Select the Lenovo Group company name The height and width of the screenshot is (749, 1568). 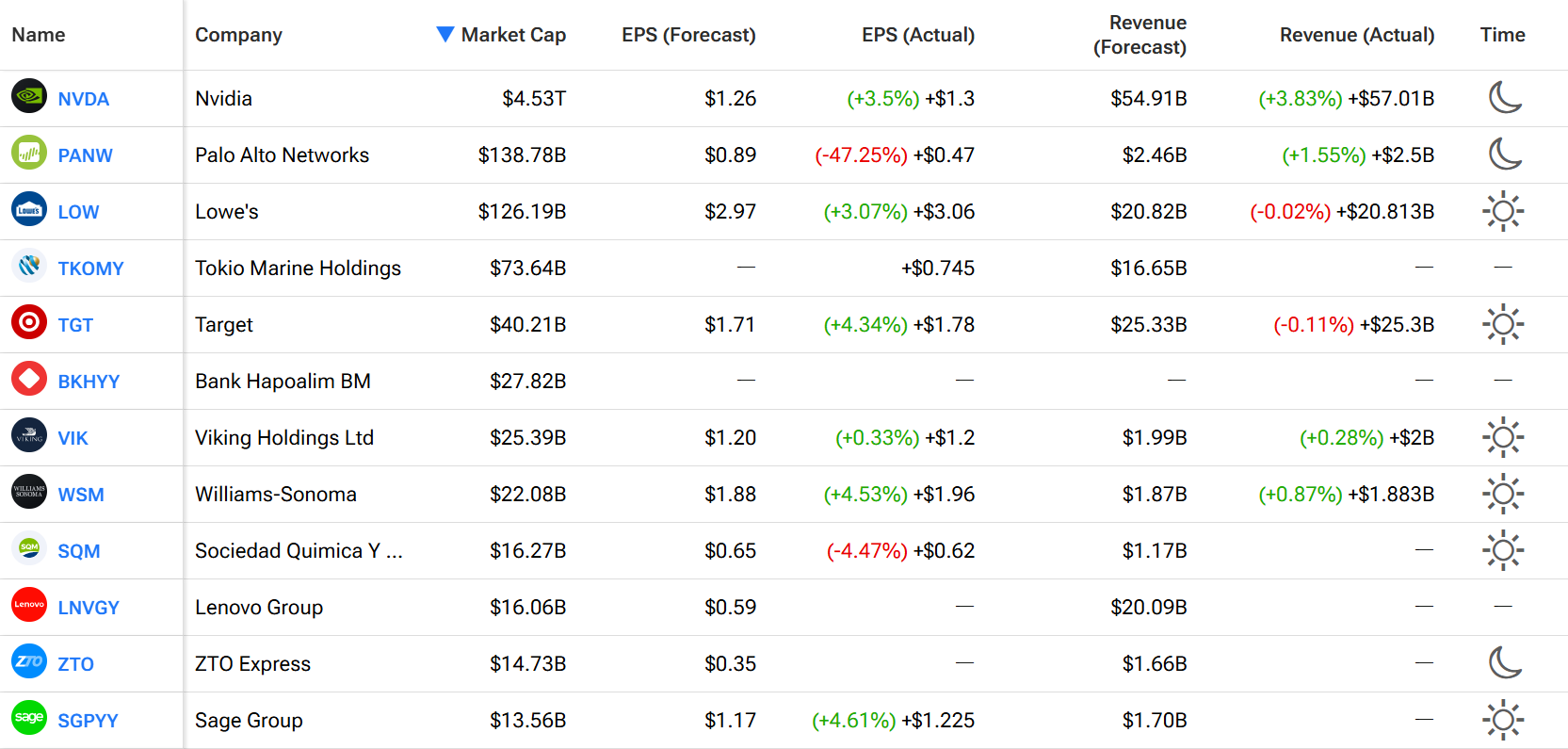259,608
